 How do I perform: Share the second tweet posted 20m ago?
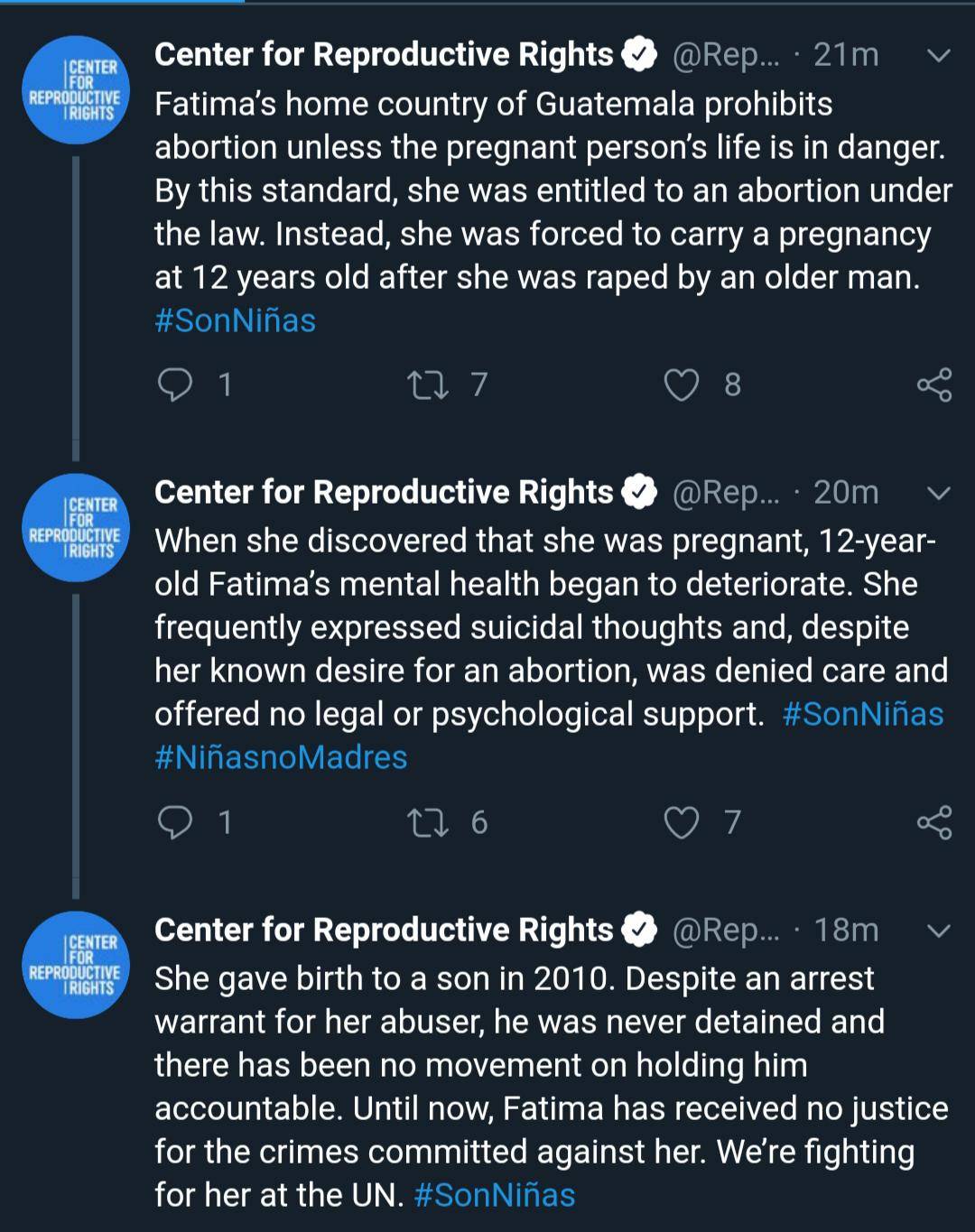click(x=934, y=823)
